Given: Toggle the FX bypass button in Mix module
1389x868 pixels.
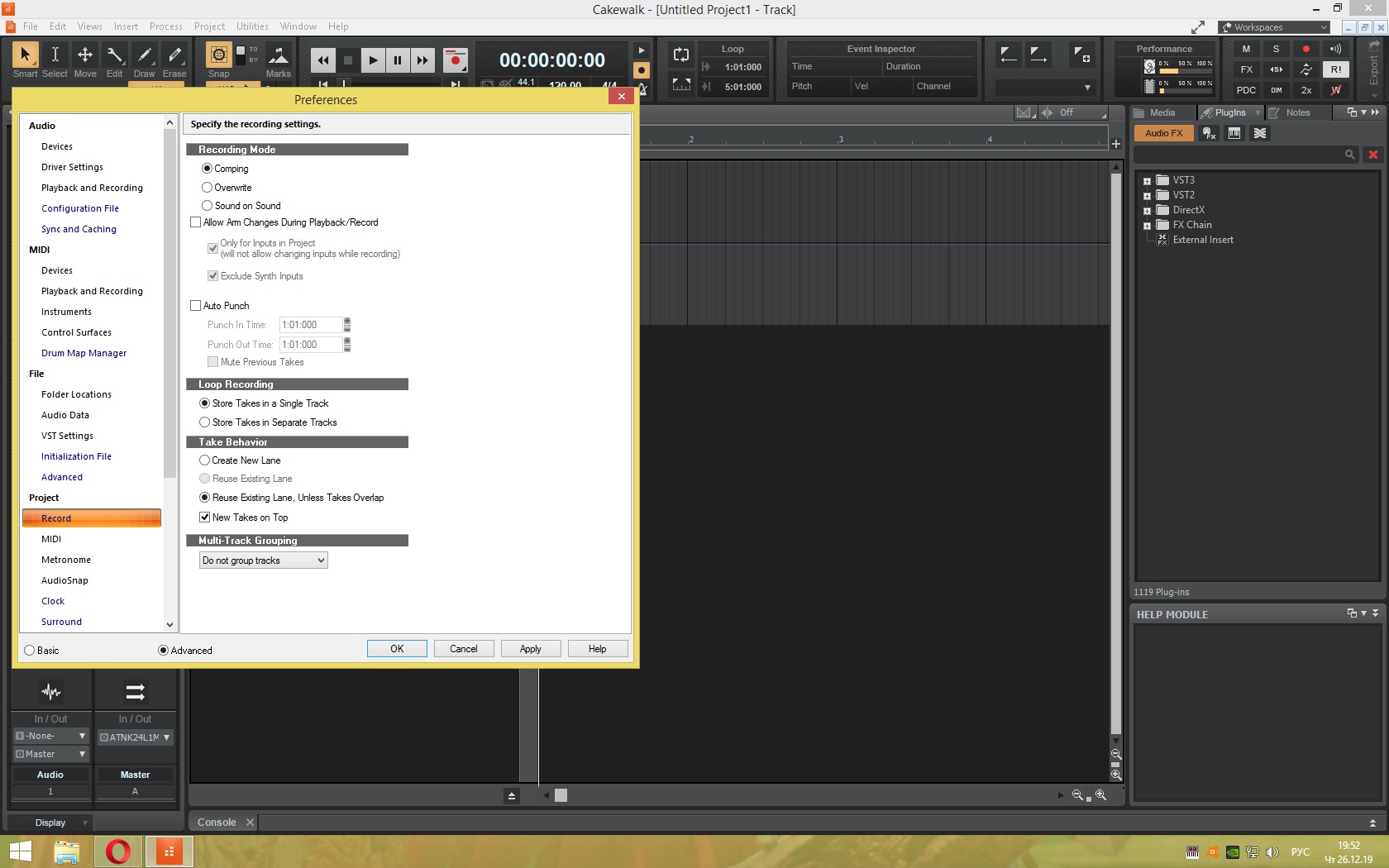Looking at the screenshot, I should pos(1247,70).
